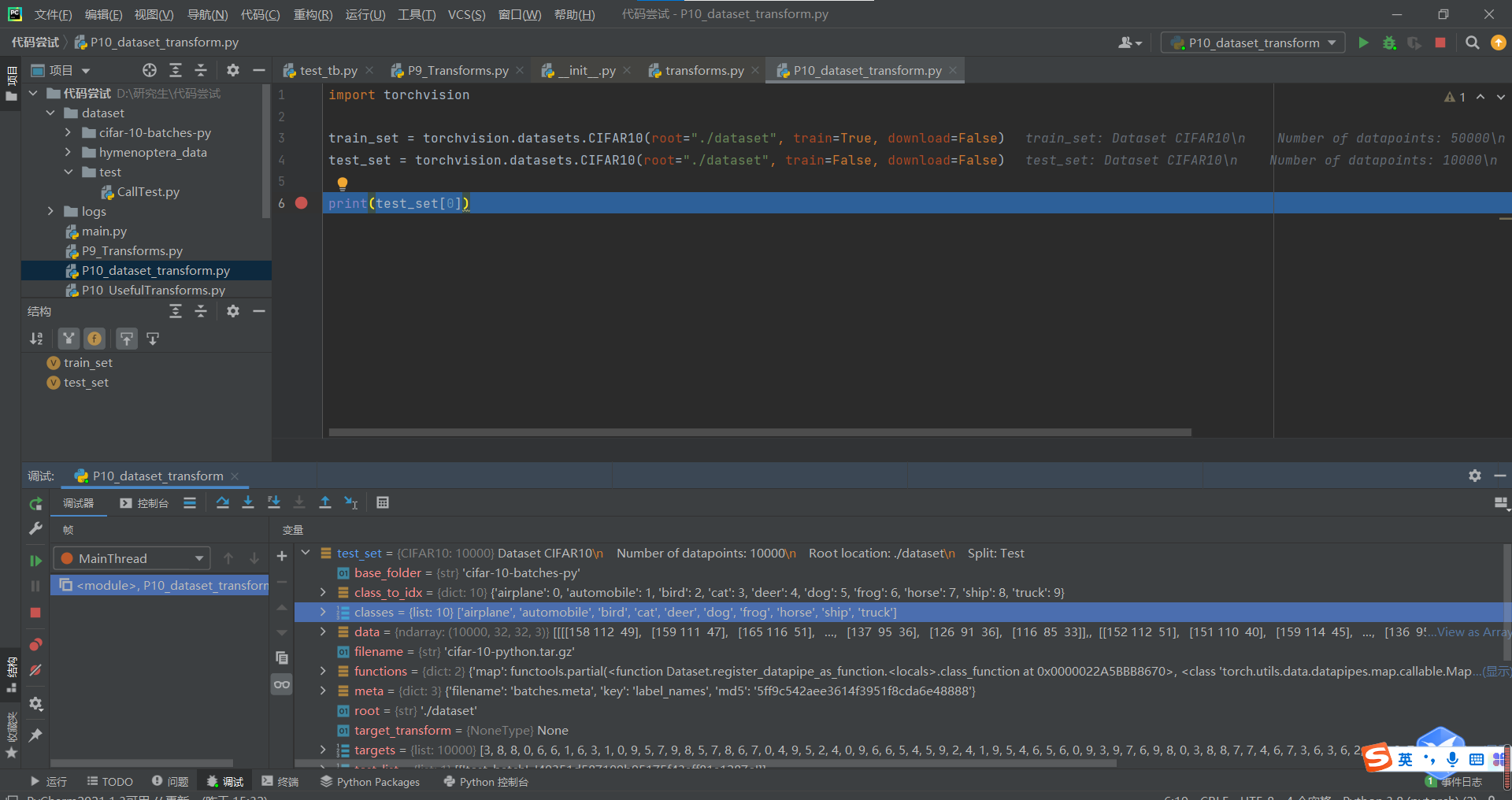
Task: Toggle Autoscroll from Source in Structure
Action: (x=153, y=339)
